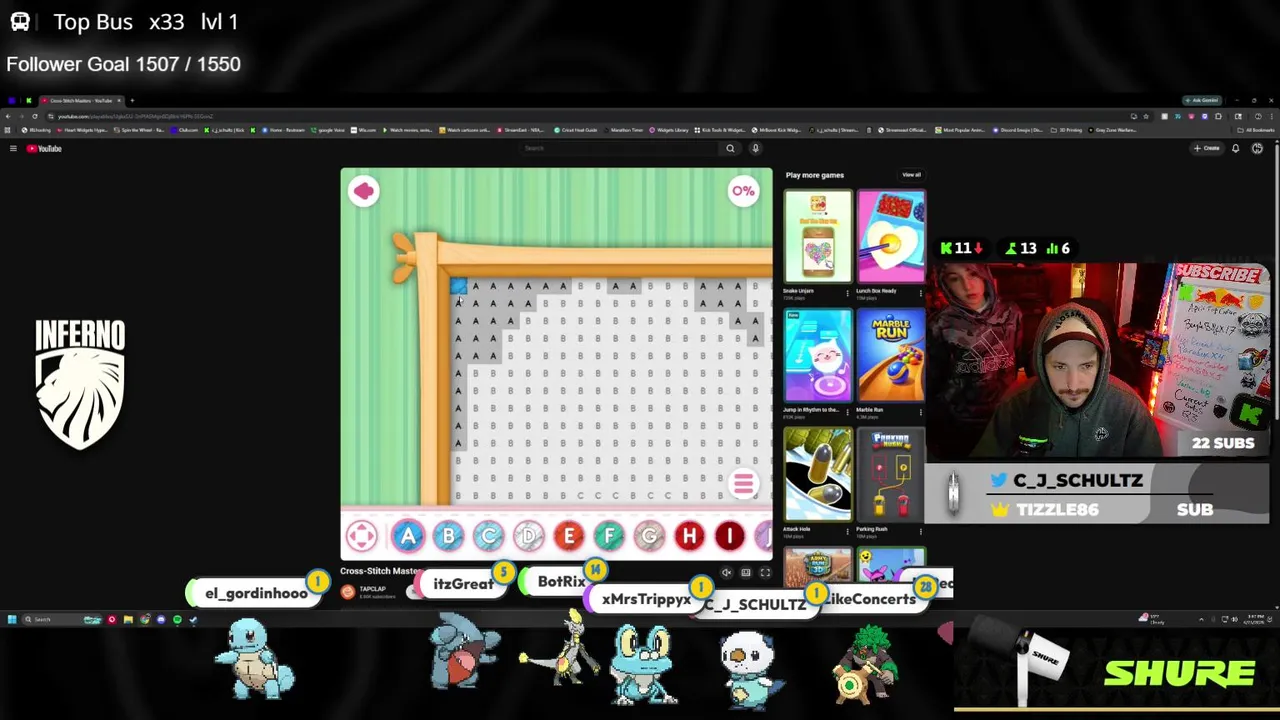1280x720 pixels.
Task: Pick thread color C
Action: tap(488, 537)
